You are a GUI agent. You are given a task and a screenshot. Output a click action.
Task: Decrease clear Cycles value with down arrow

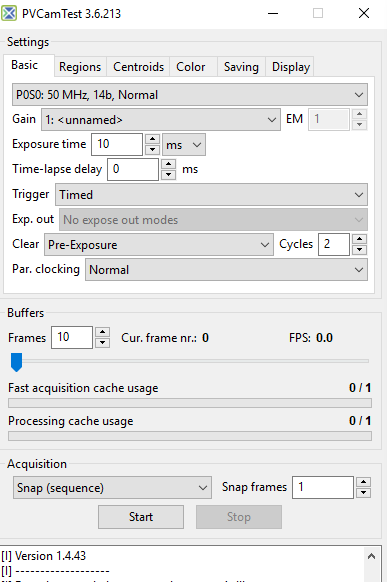point(359,249)
